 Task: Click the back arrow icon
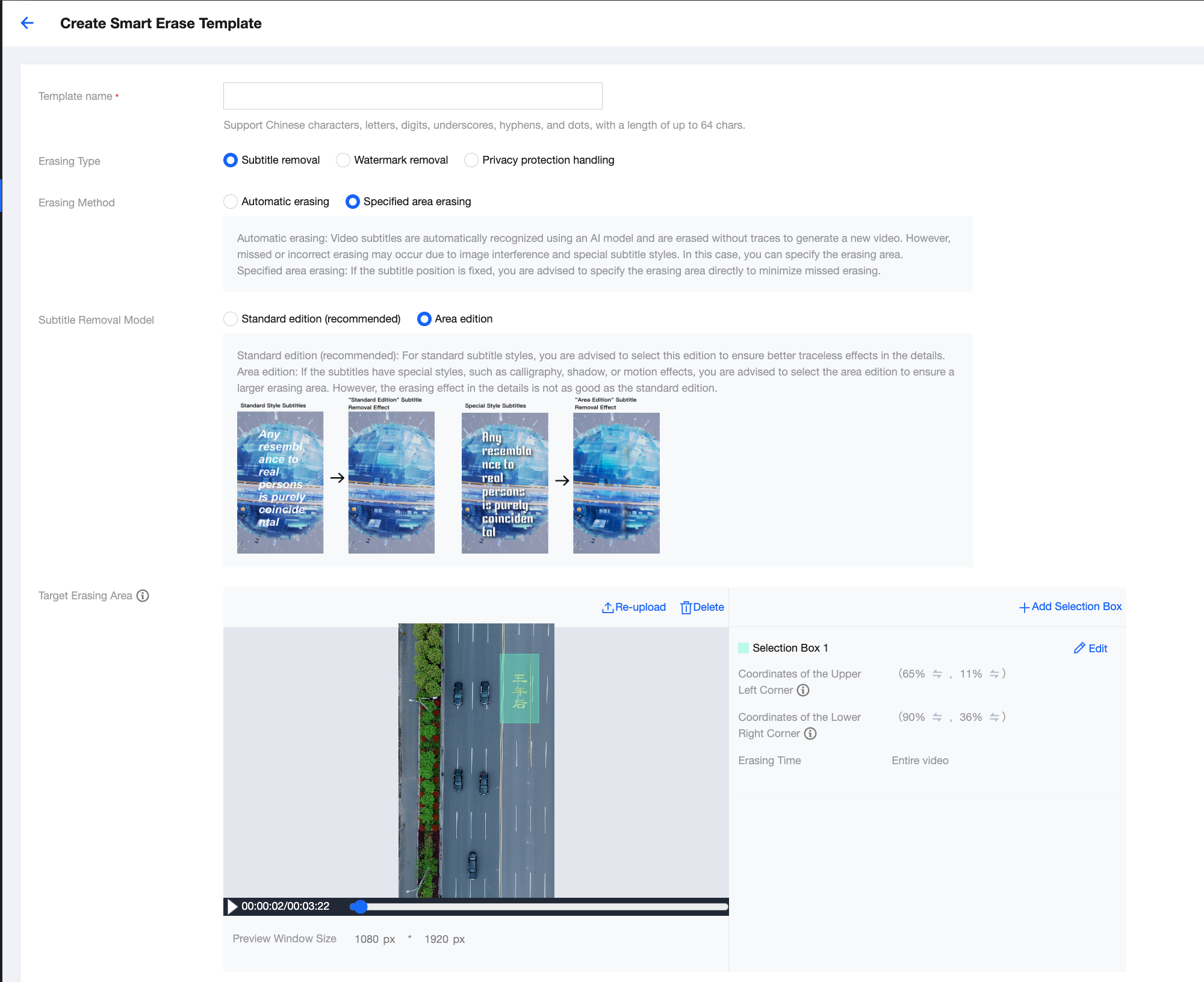point(27,23)
